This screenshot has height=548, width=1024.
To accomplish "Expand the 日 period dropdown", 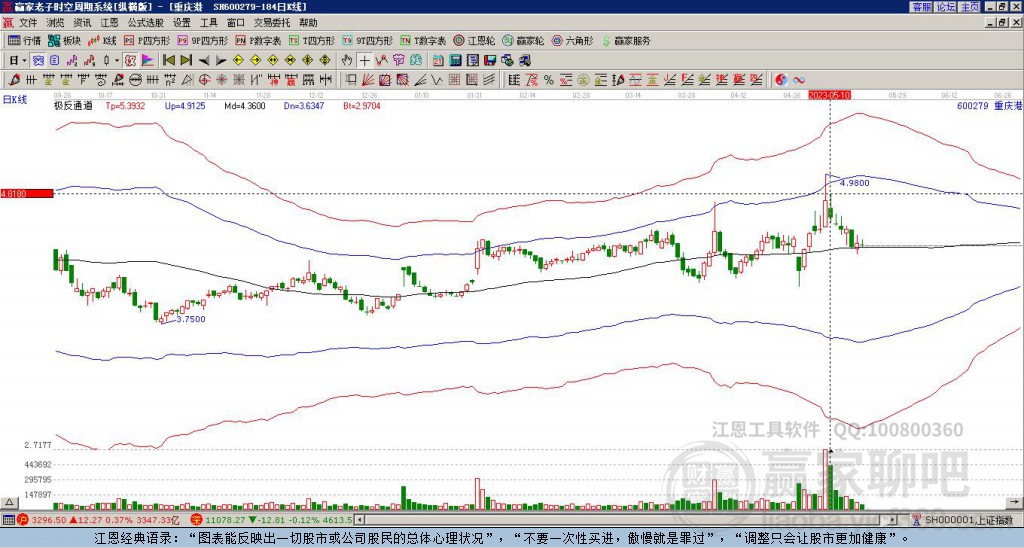I will pos(24,61).
